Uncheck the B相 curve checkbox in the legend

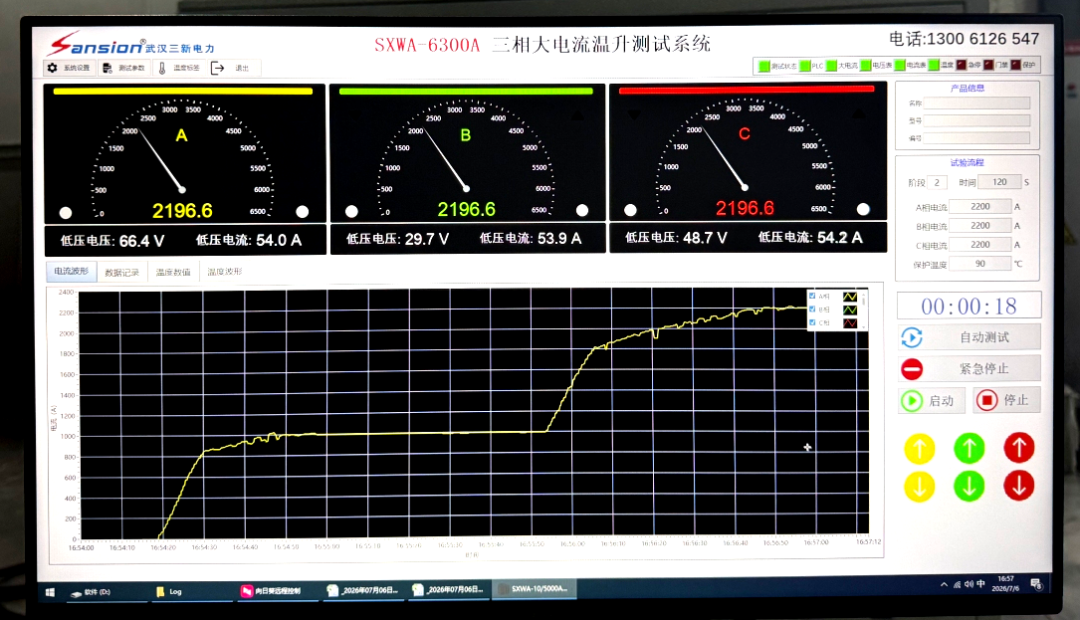812,309
